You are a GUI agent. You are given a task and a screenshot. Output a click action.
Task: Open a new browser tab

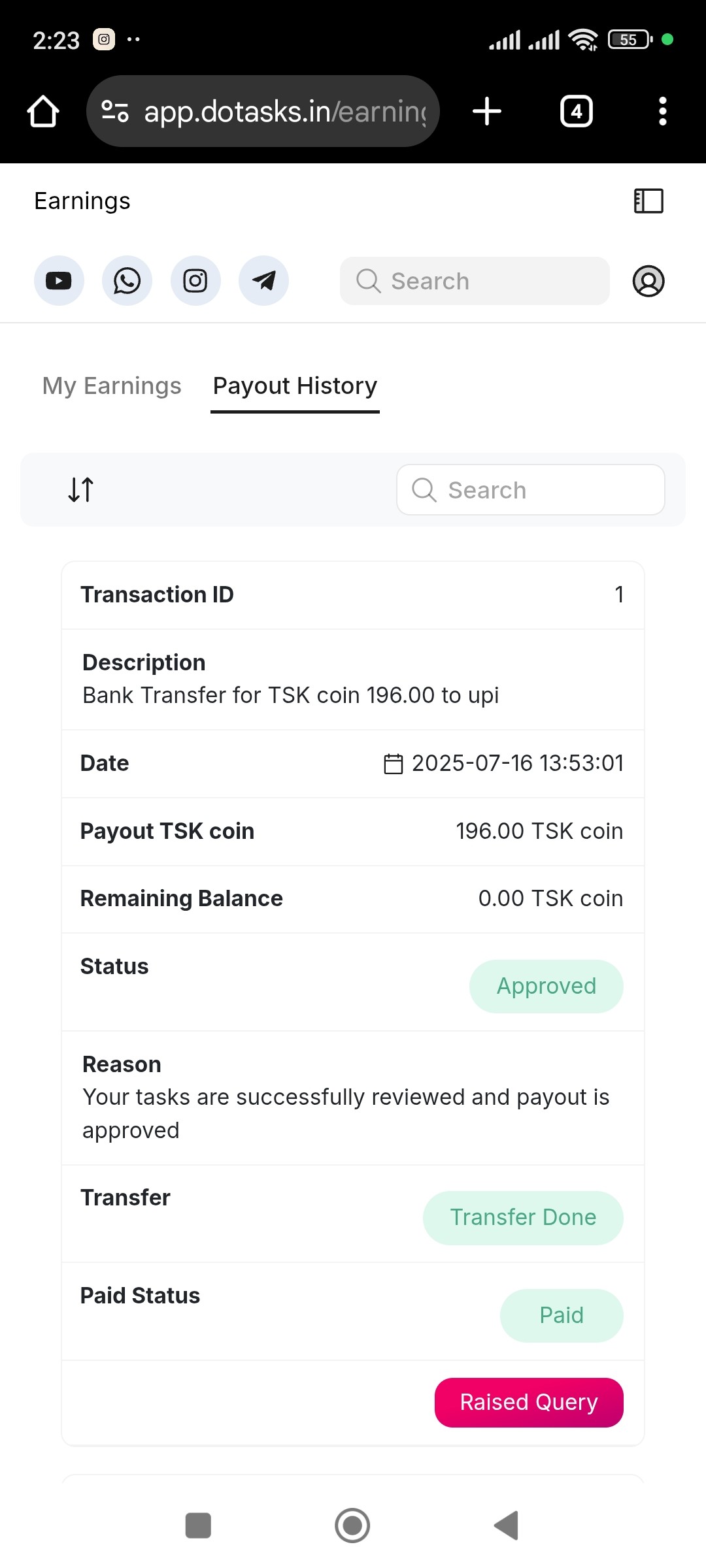tap(487, 111)
